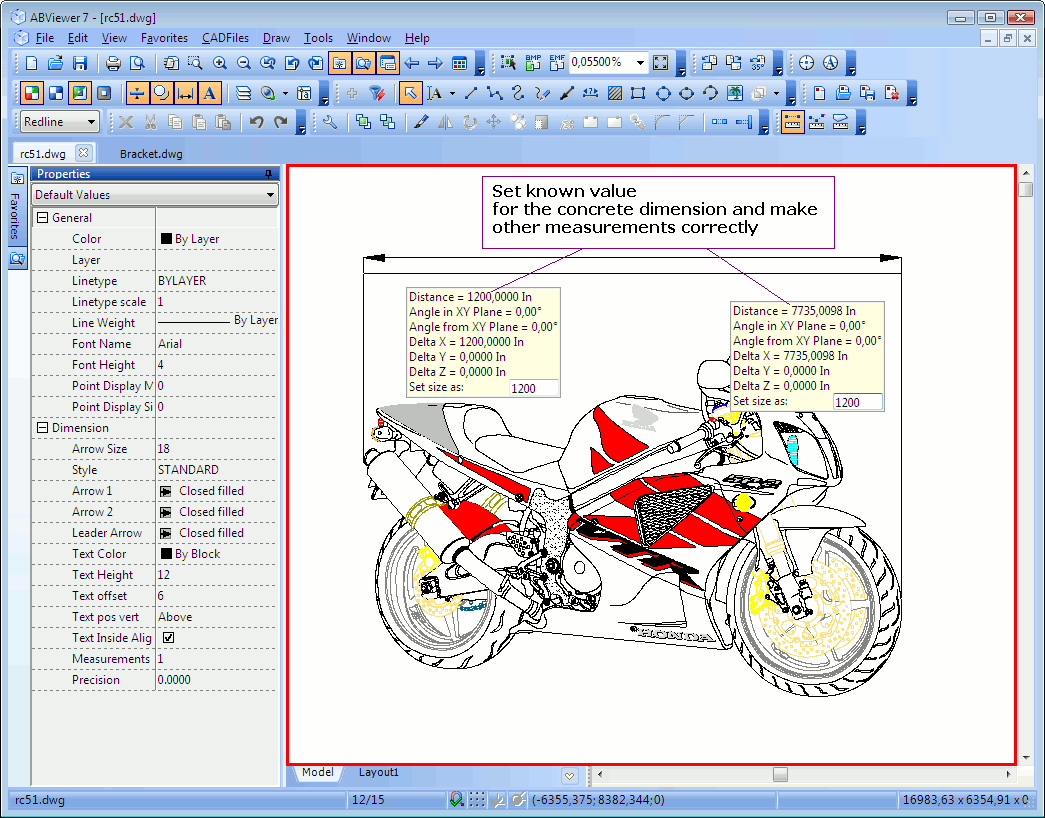Open the Help menu

[x=417, y=38]
